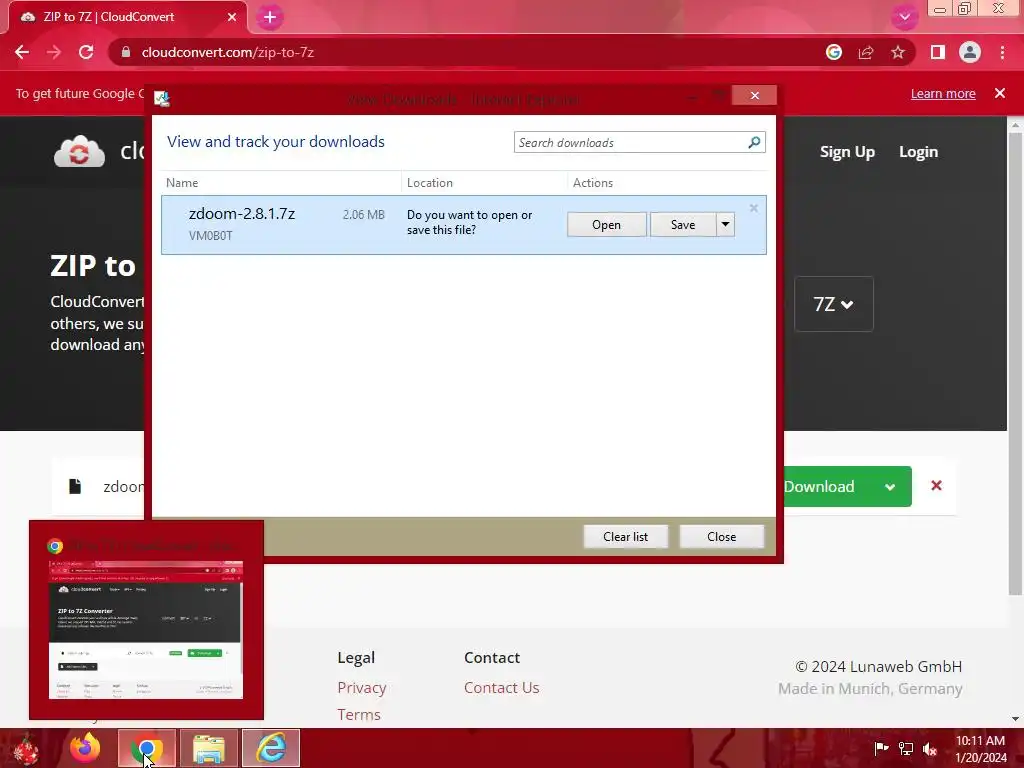Click the Clear list button
This screenshot has height=768, width=1024.
click(x=626, y=537)
